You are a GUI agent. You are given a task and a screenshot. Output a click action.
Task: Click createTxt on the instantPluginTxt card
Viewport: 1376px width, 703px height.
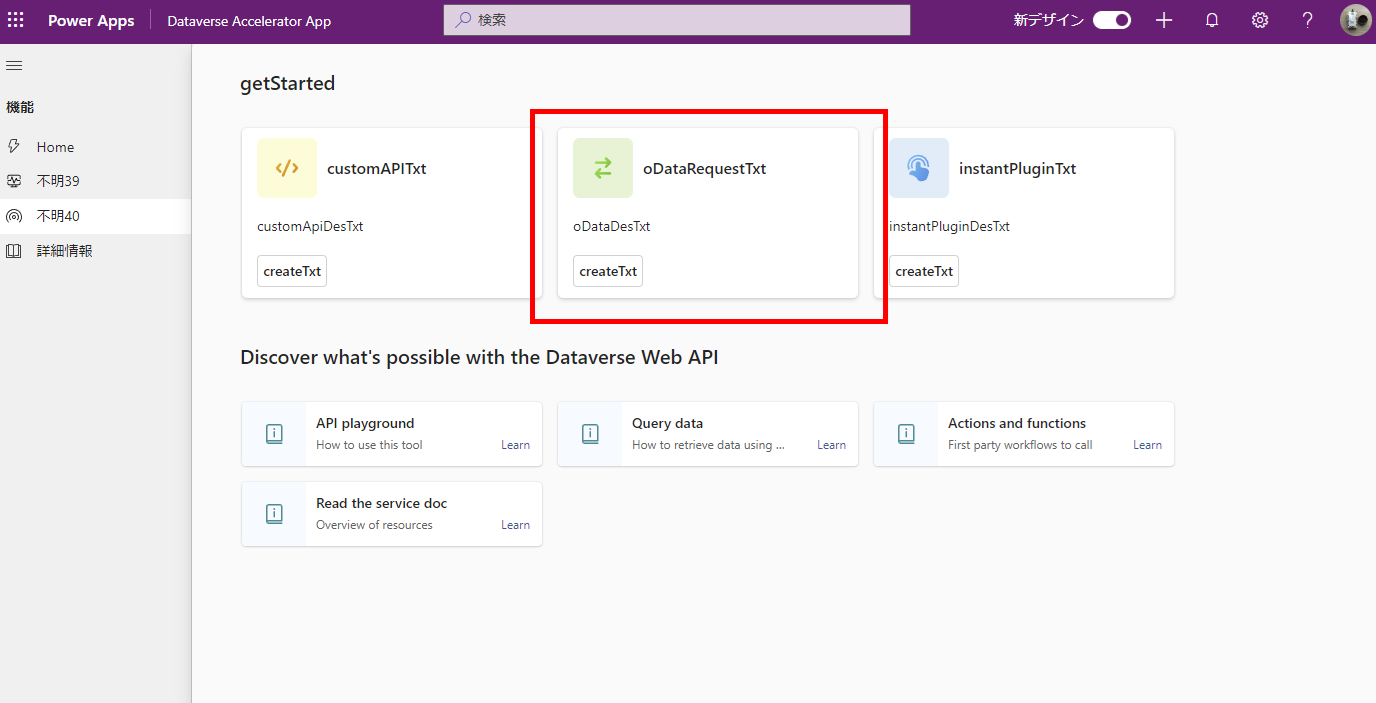coord(923,270)
